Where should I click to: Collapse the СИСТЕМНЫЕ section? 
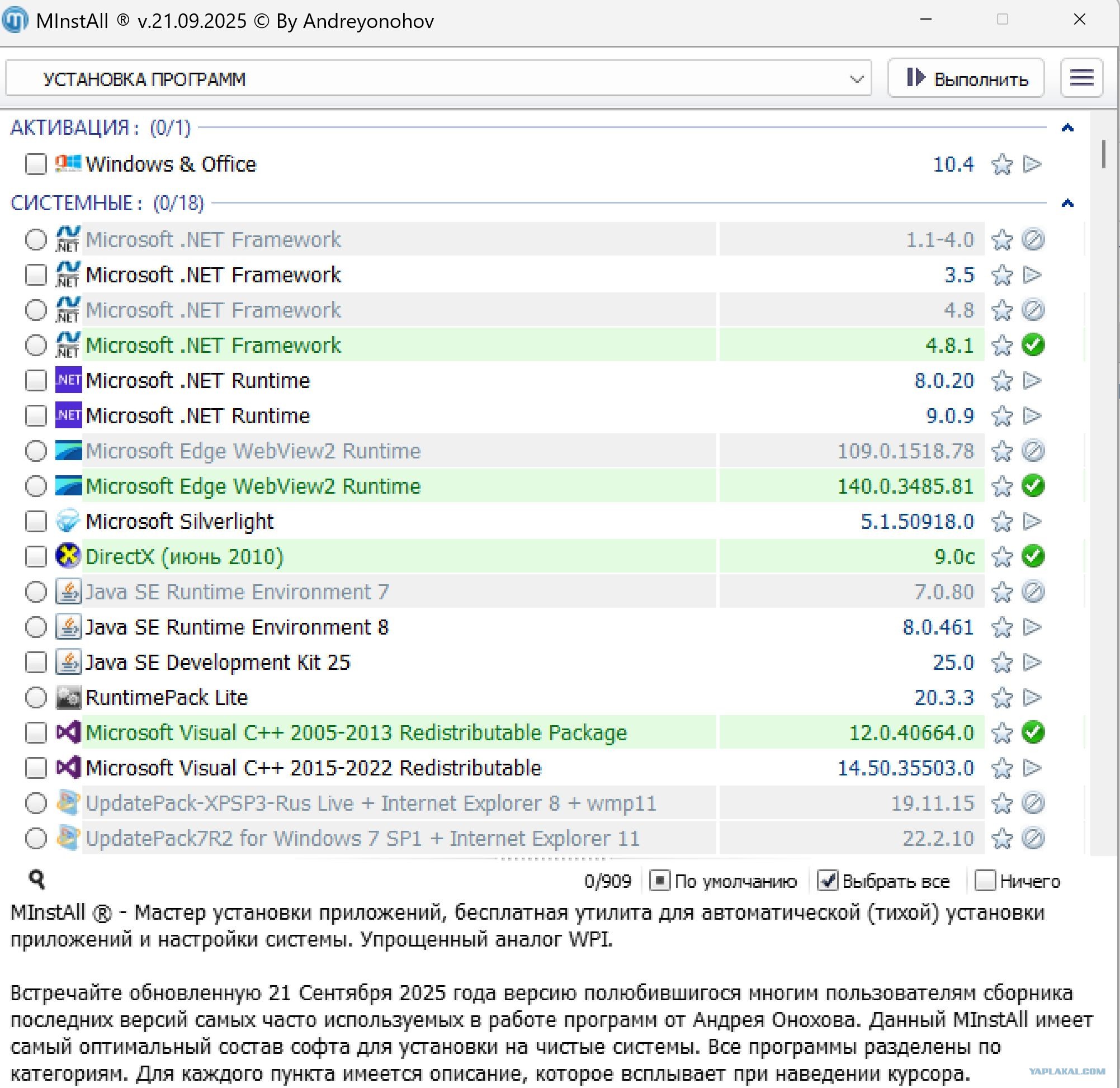tap(1067, 204)
